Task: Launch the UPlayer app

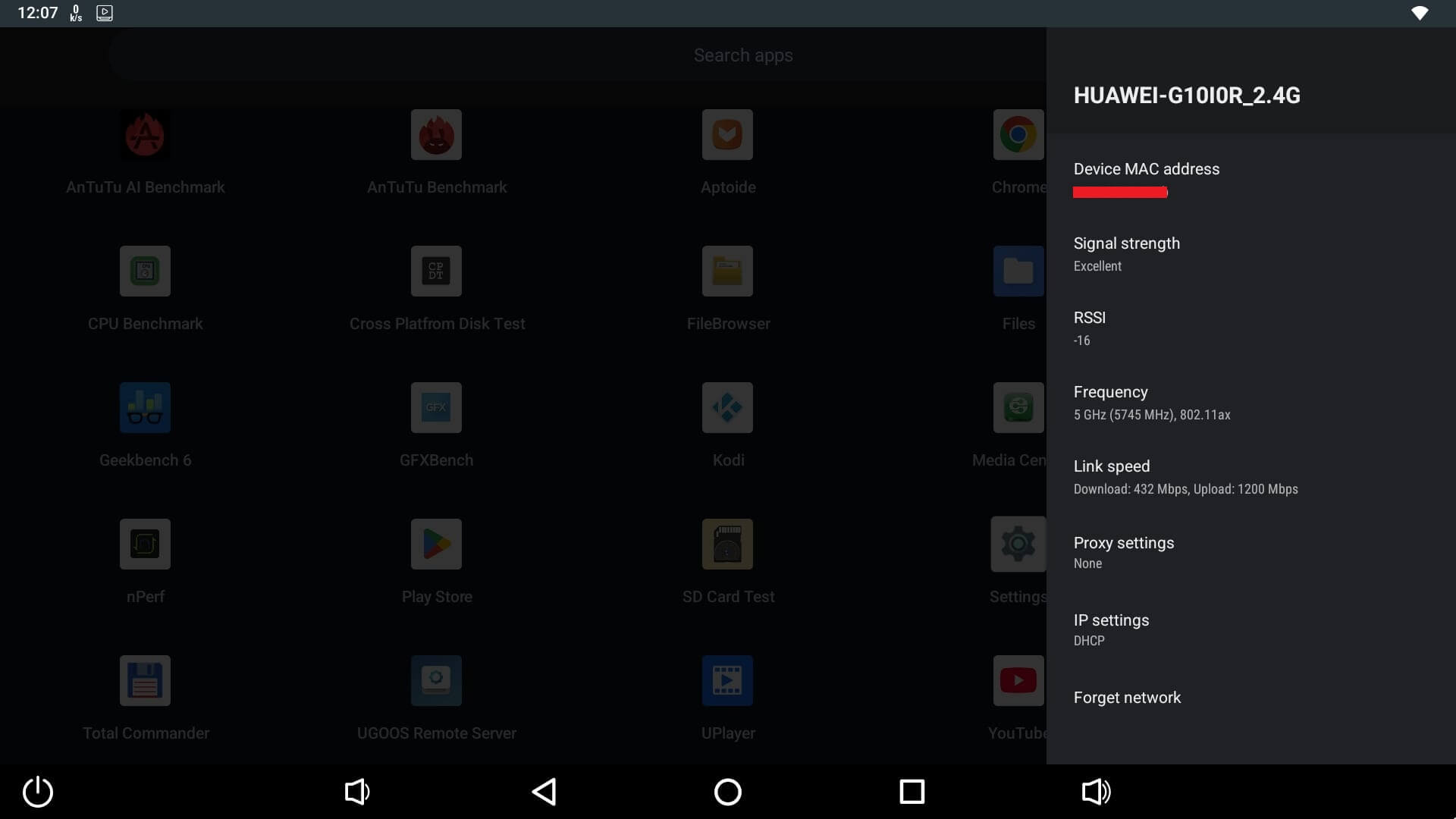Action: coord(727,681)
